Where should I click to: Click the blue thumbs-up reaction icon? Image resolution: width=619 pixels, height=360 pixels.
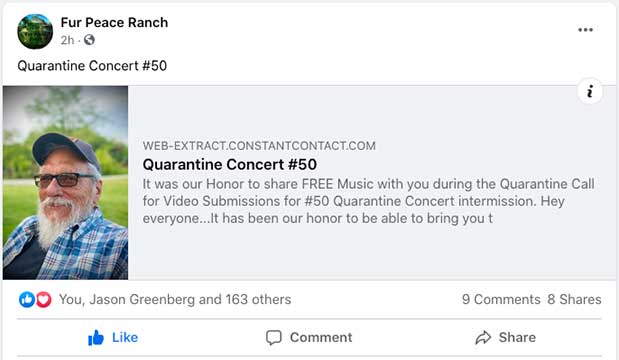[x=27, y=300]
